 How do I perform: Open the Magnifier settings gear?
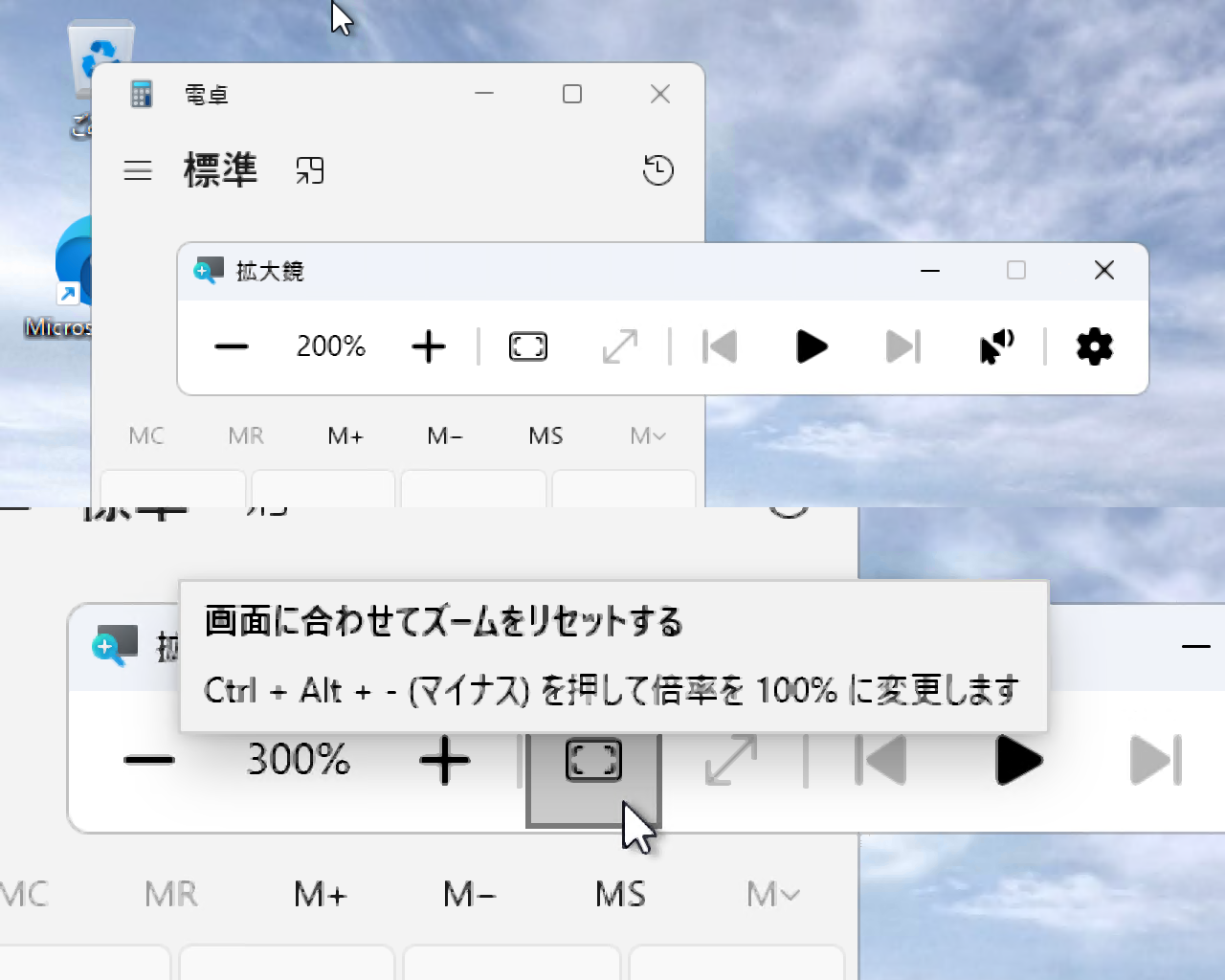click(1094, 346)
